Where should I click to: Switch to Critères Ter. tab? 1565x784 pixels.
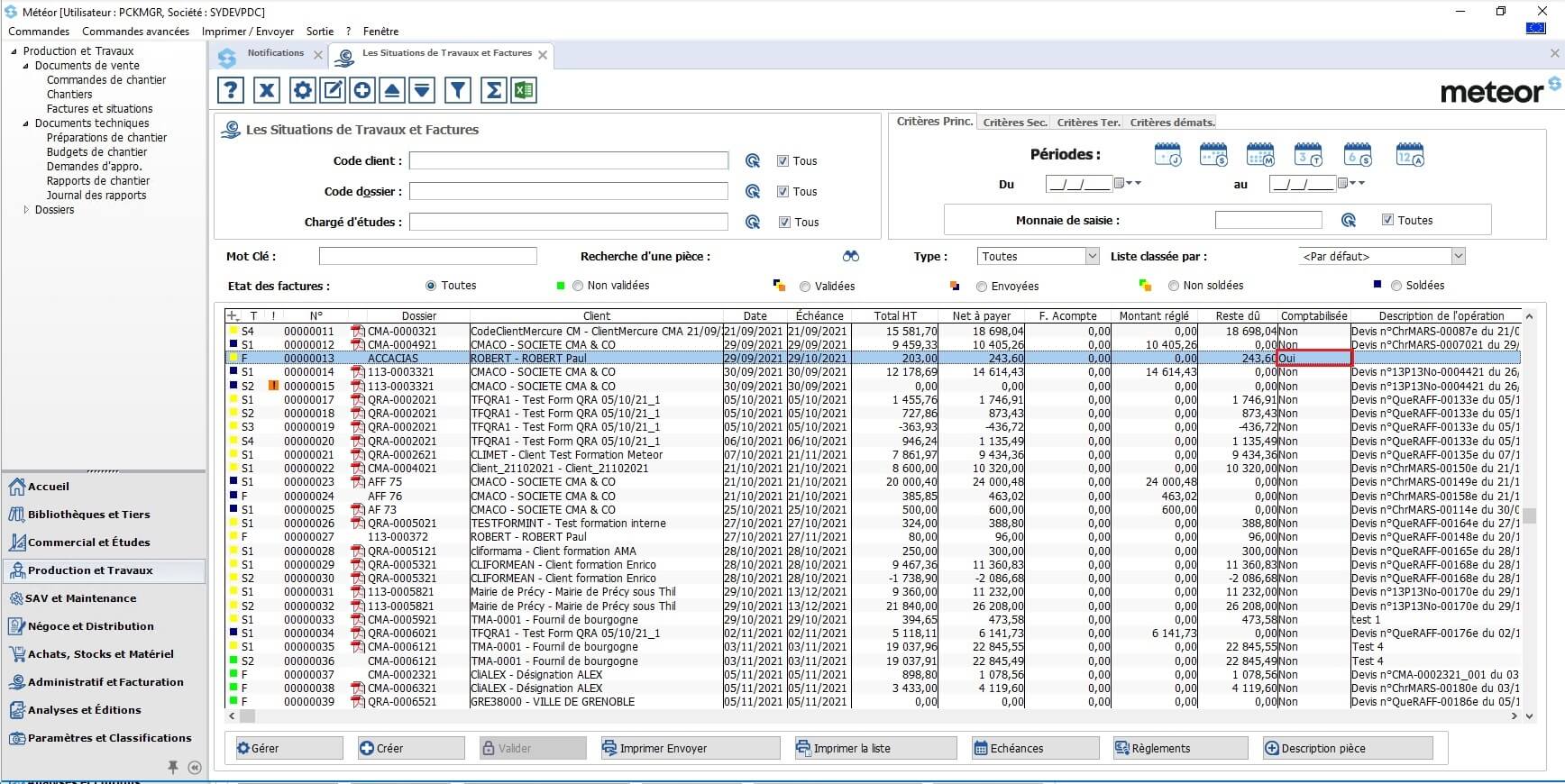pos(1088,123)
